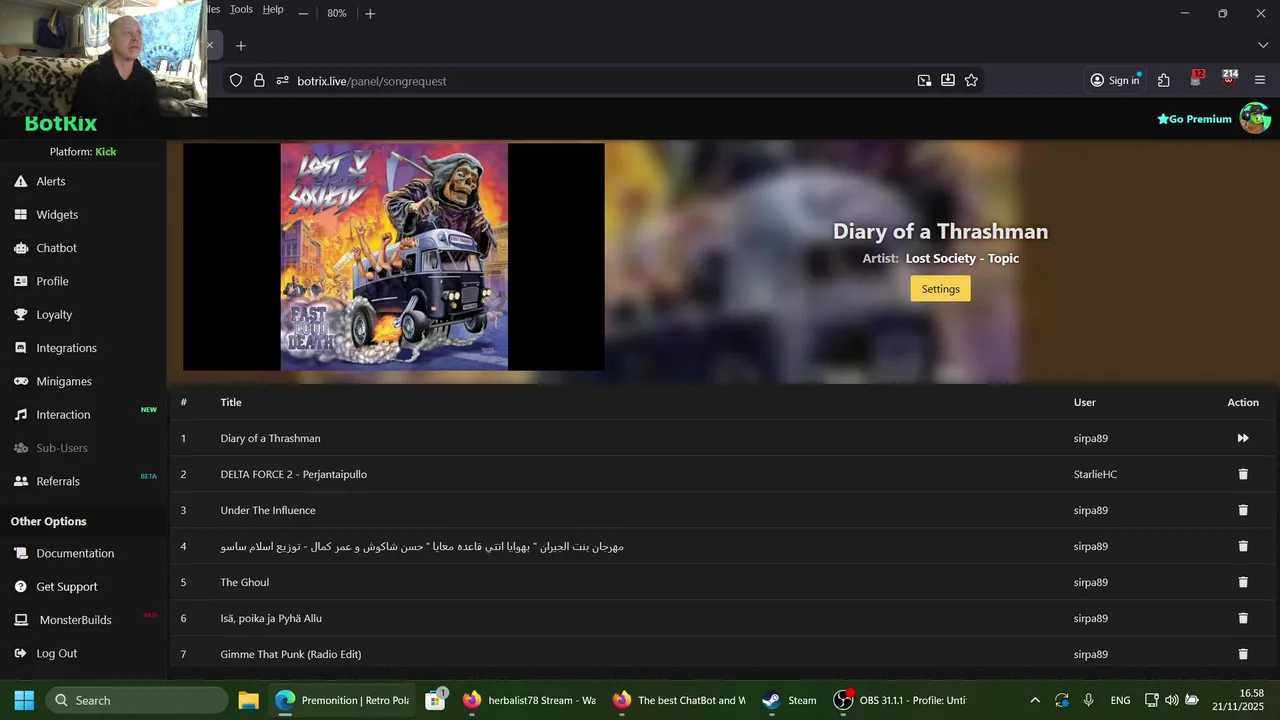Show hidden system tray icons
1280x720 pixels.
1035,700
